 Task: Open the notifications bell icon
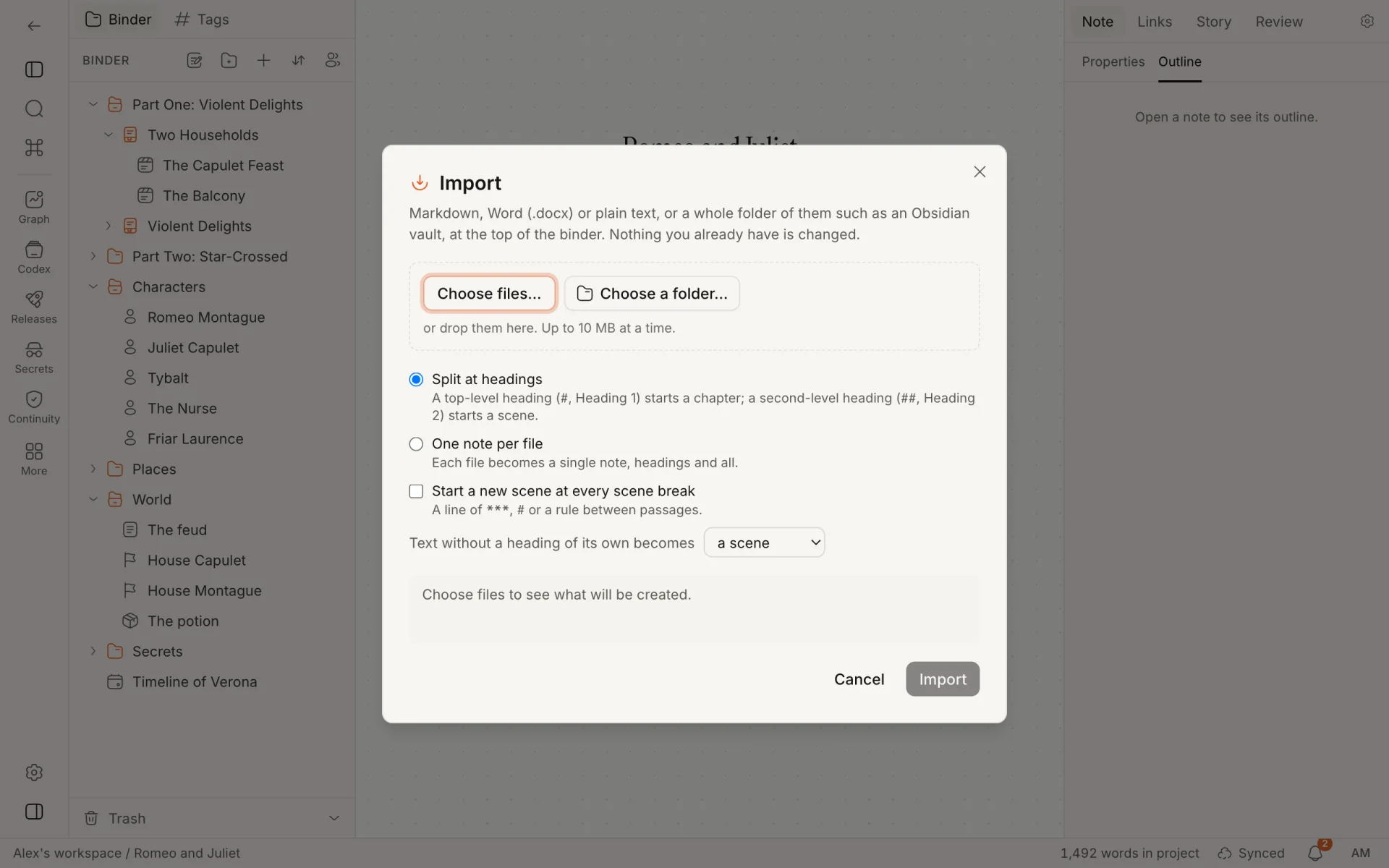[1315, 854]
